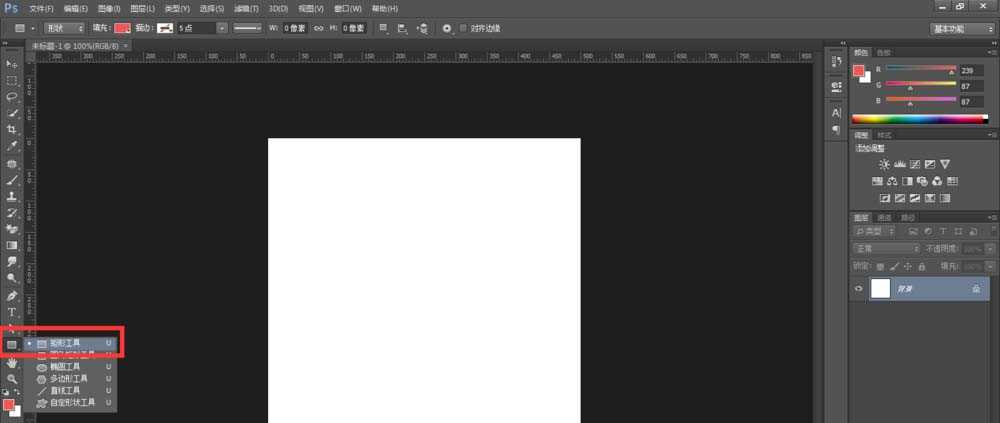Select the Crop tool
The height and width of the screenshot is (423, 1000).
coord(12,130)
